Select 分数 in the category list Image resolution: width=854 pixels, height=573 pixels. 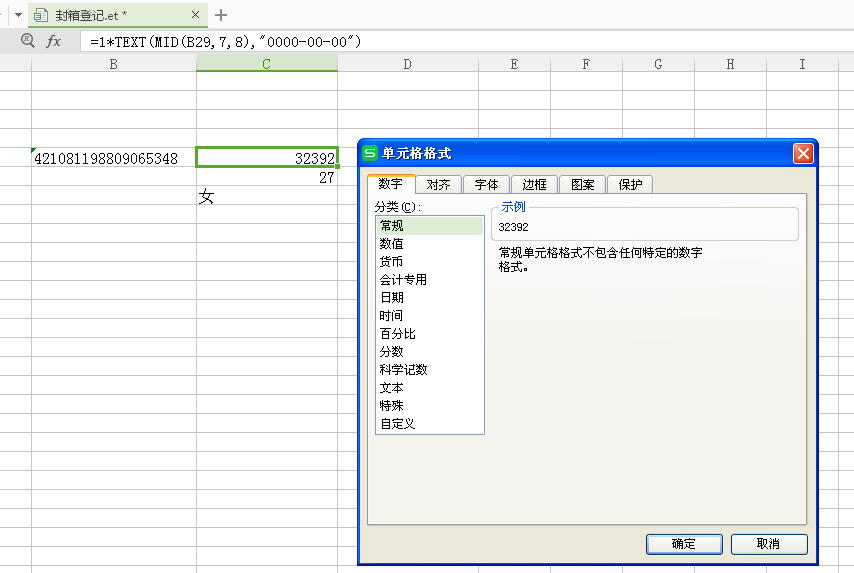[430, 351]
